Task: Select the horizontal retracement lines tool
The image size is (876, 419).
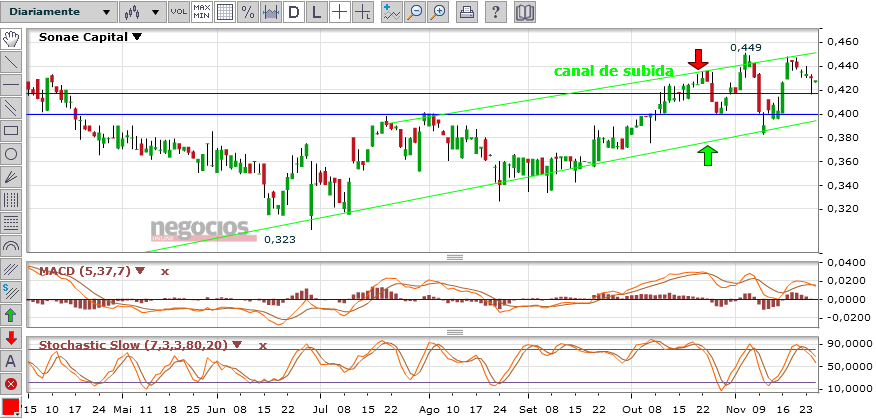Action: 11,223
